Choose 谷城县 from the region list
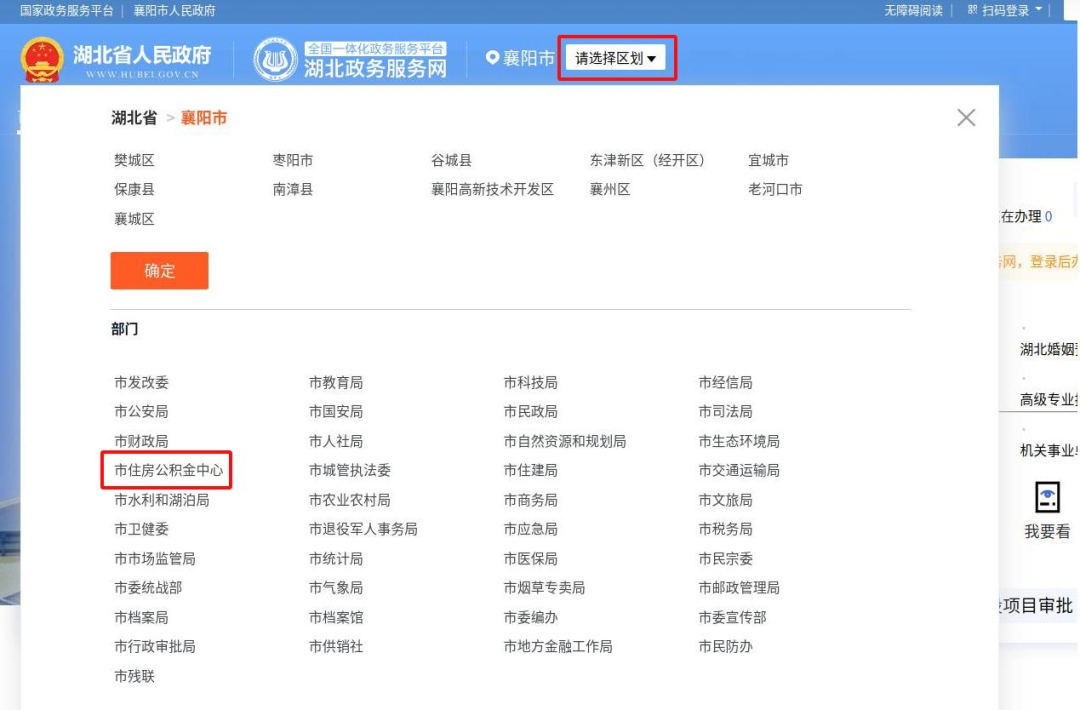The width and height of the screenshot is (1080, 710). [451, 160]
